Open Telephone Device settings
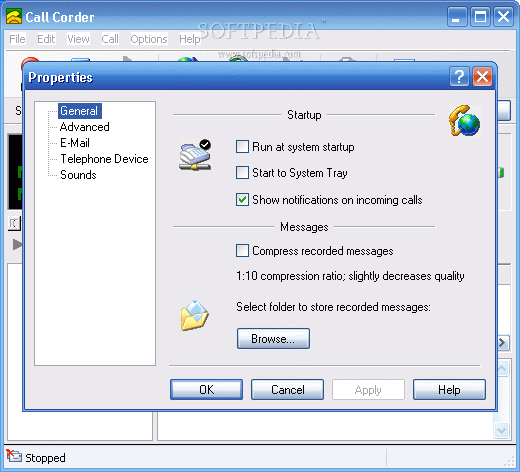Screen dimensions: 520x472 click(x=104, y=159)
